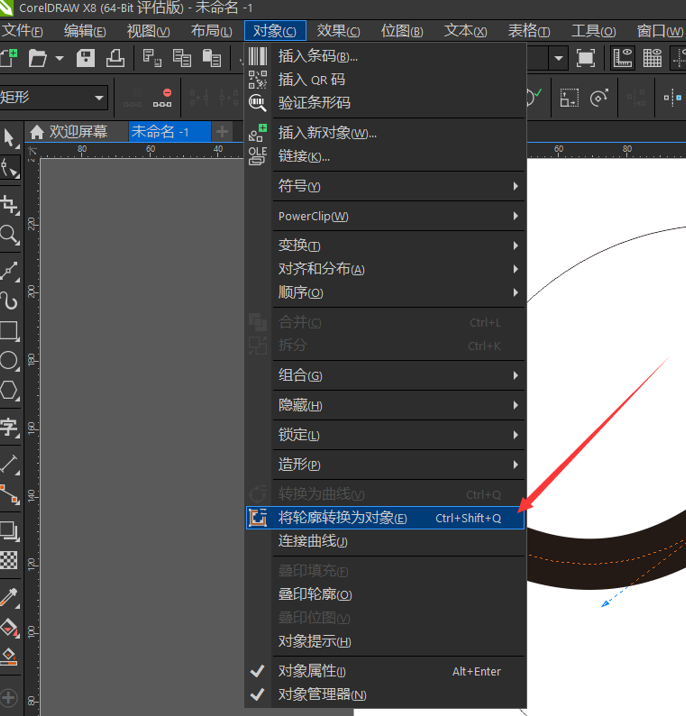
Task: Select the Transparency checkerboard tool
Action: [x=9, y=560]
